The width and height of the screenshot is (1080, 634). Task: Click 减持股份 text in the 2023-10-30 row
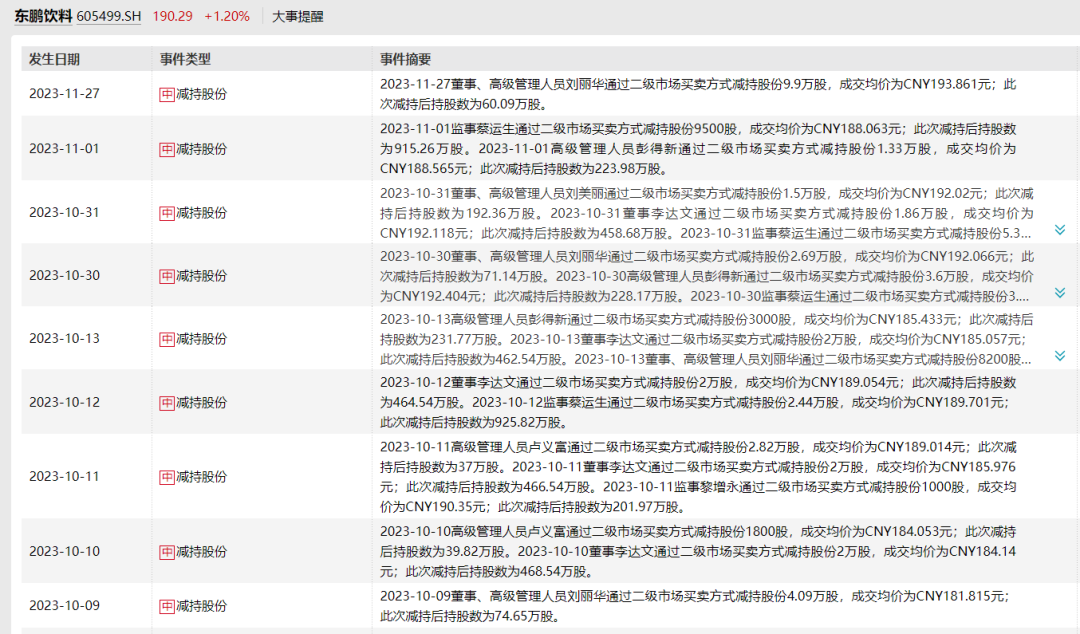[x=201, y=276]
